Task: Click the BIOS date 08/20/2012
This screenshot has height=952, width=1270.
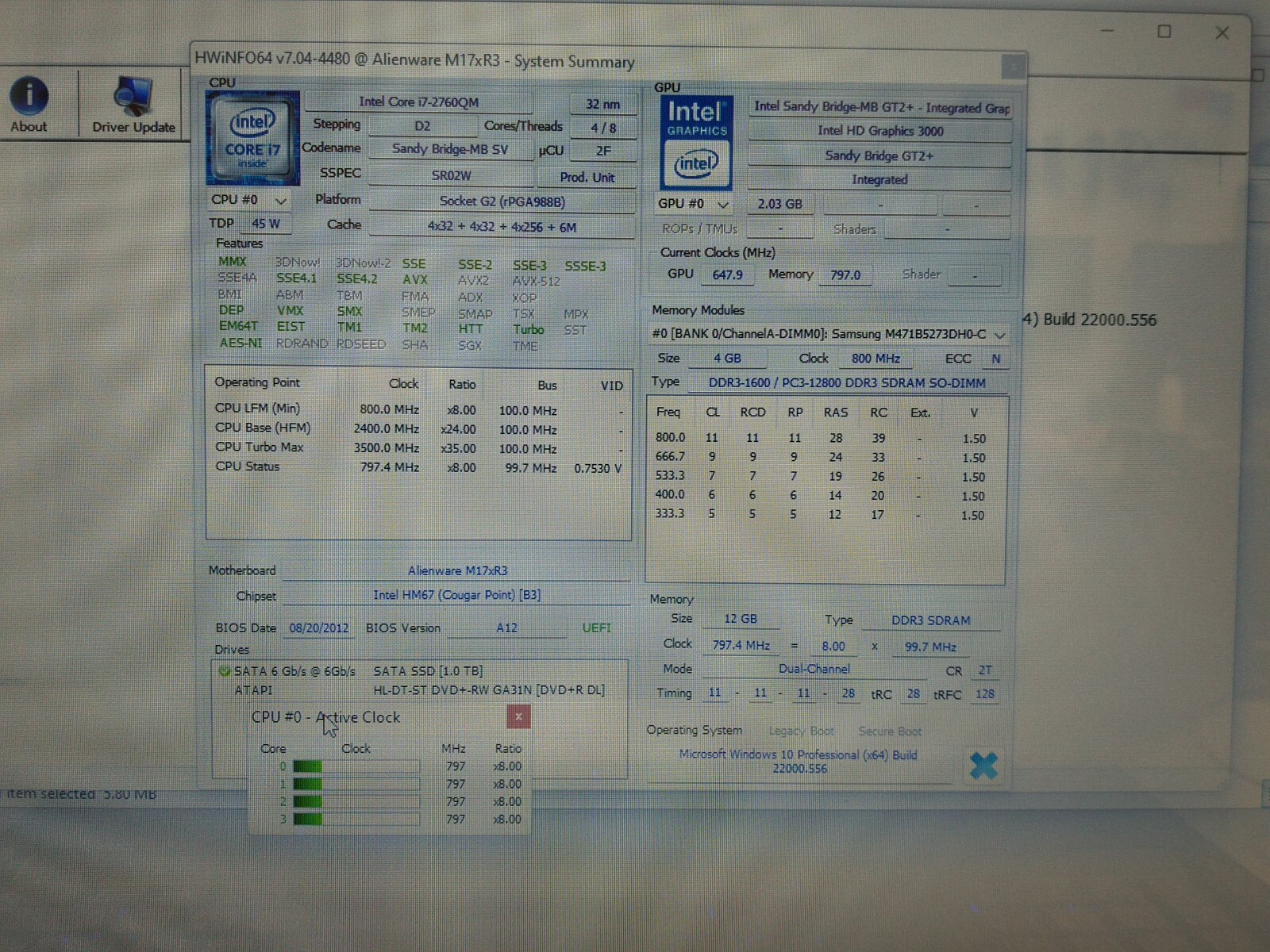Action: [x=318, y=628]
